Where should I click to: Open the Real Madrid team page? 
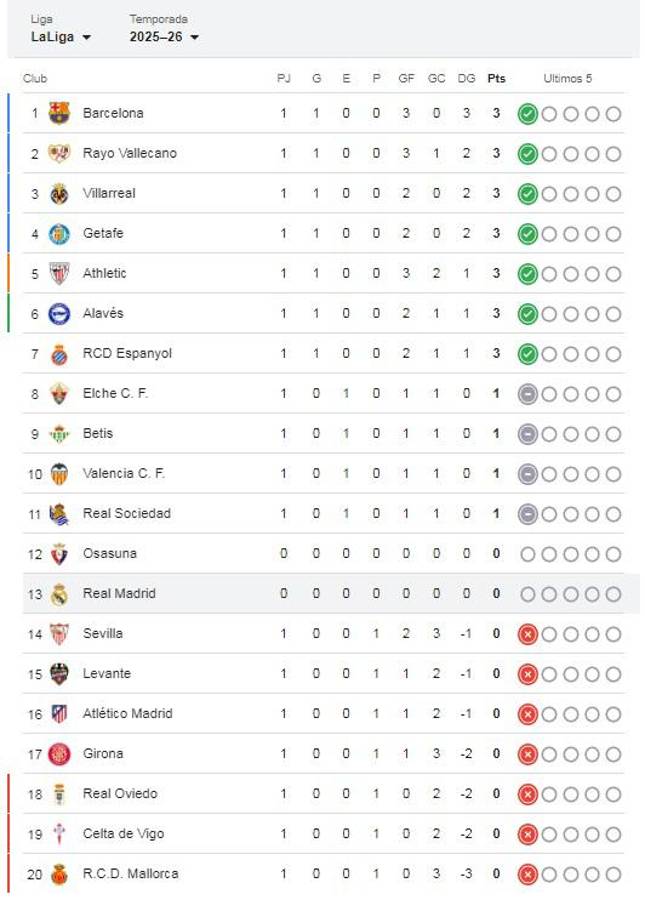pos(120,593)
